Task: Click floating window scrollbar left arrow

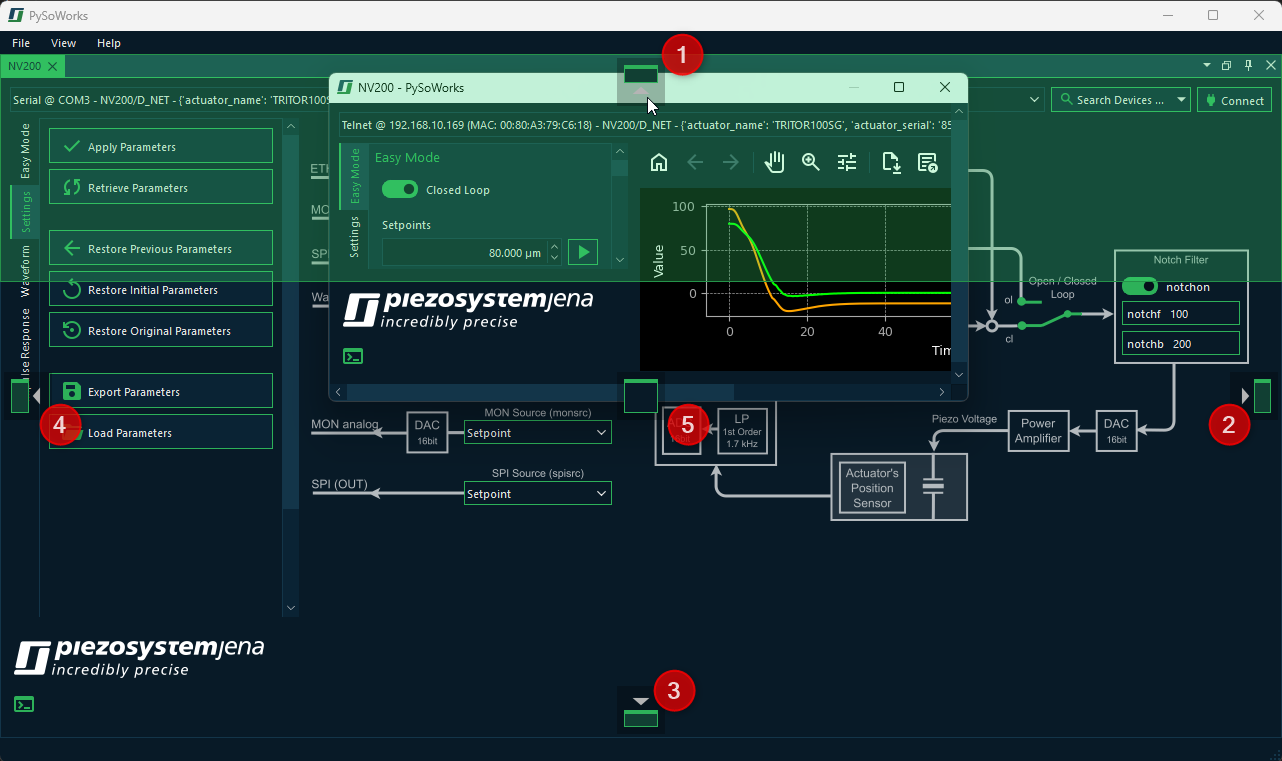Action: (x=338, y=392)
